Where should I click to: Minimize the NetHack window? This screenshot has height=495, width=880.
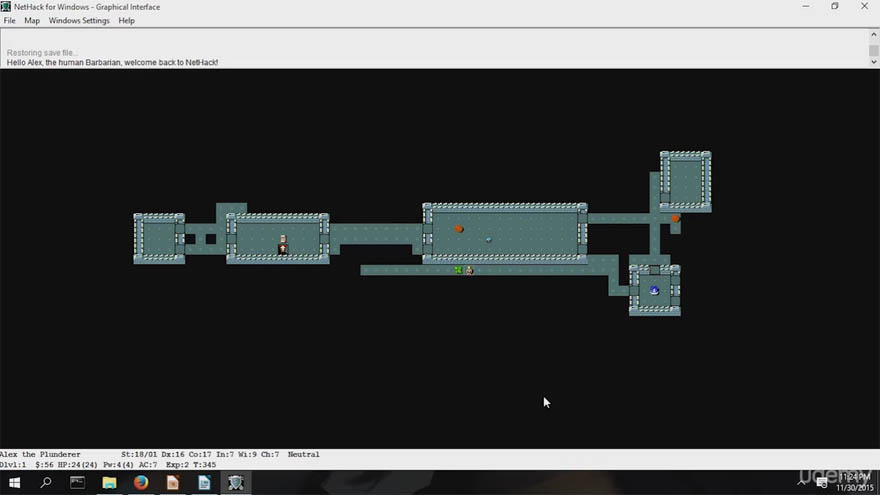click(806, 6)
